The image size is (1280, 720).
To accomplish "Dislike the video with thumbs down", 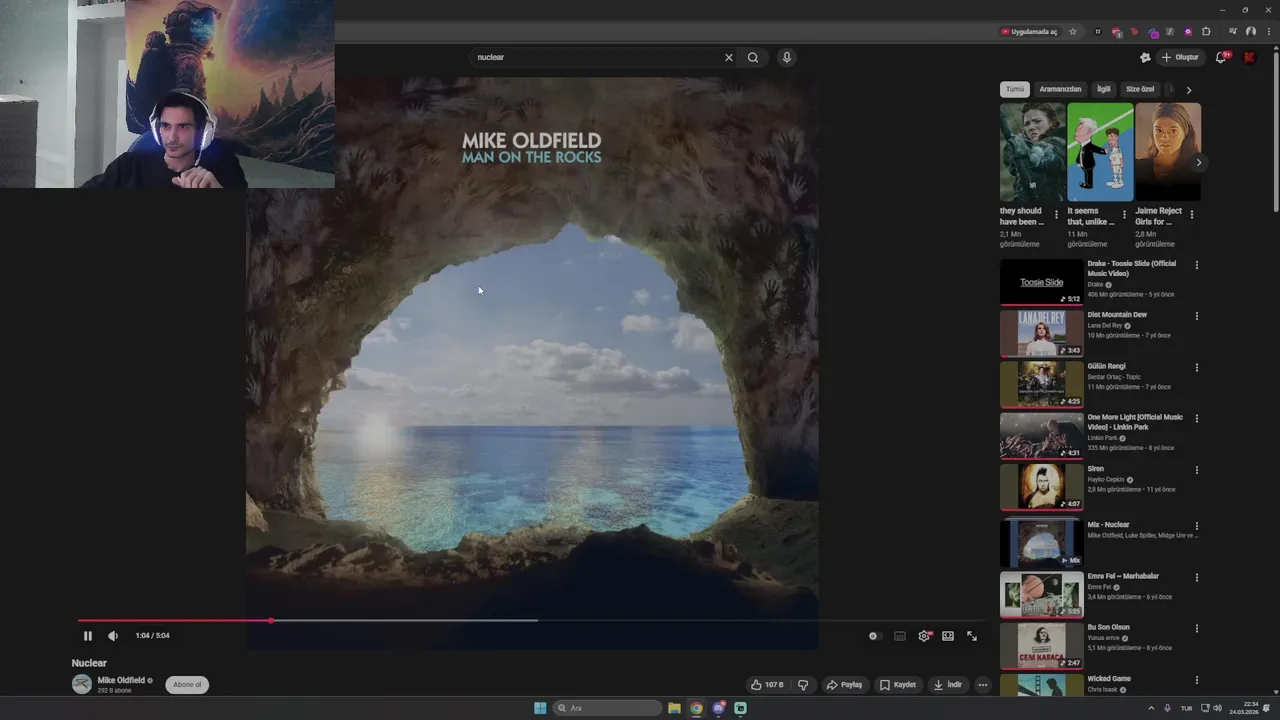I will pyautogui.click(x=803, y=685).
